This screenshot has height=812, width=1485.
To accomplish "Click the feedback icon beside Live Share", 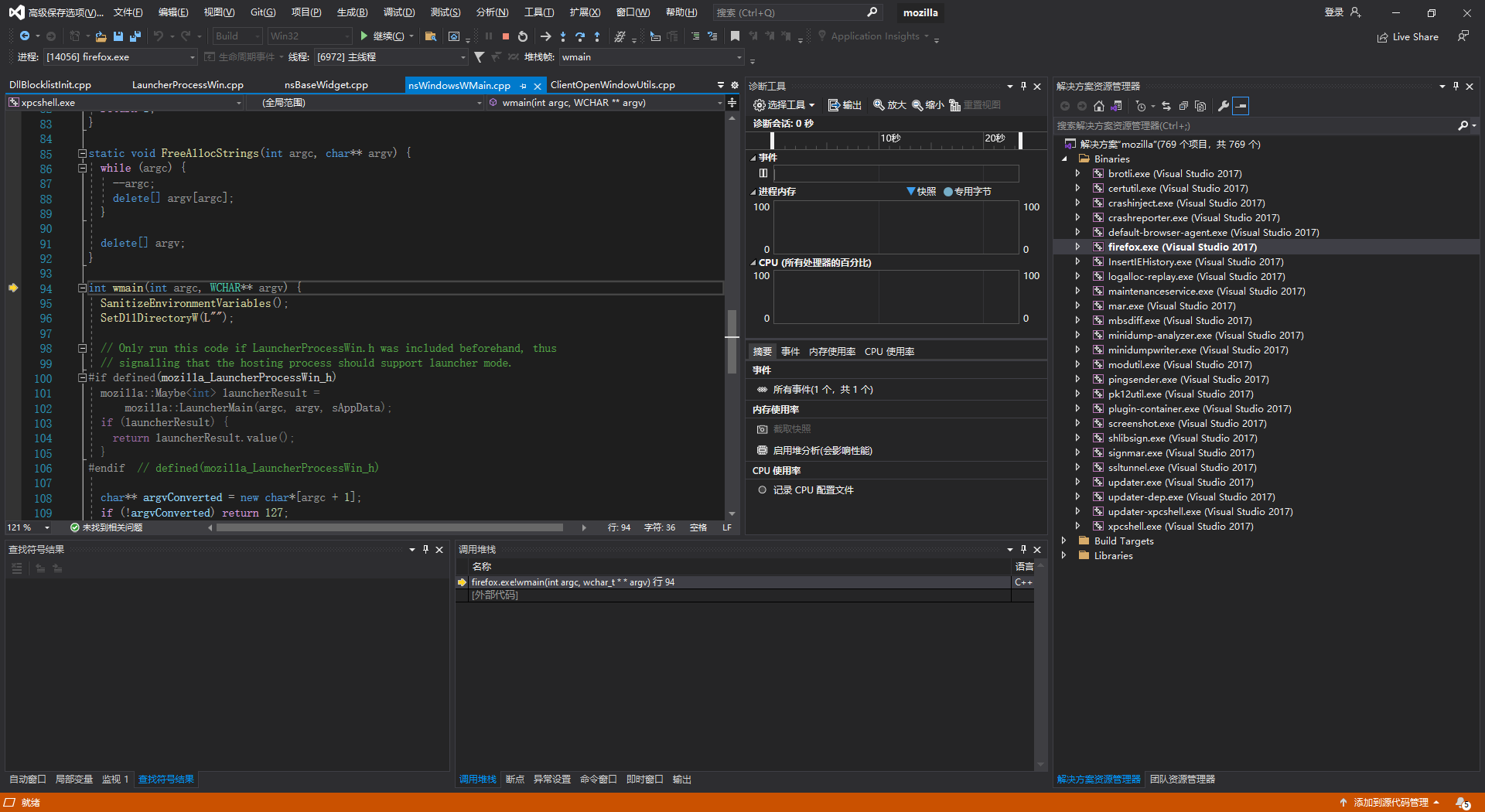I will (1463, 36).
